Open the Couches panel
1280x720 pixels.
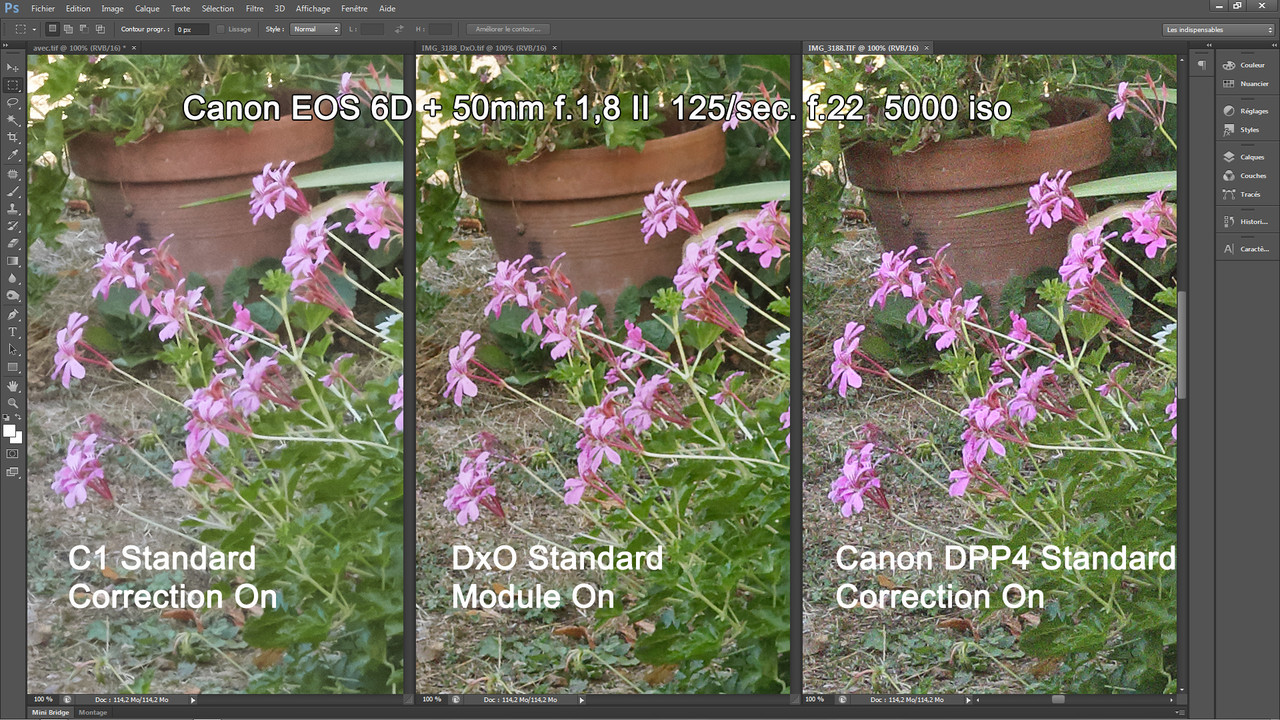pos(1245,176)
